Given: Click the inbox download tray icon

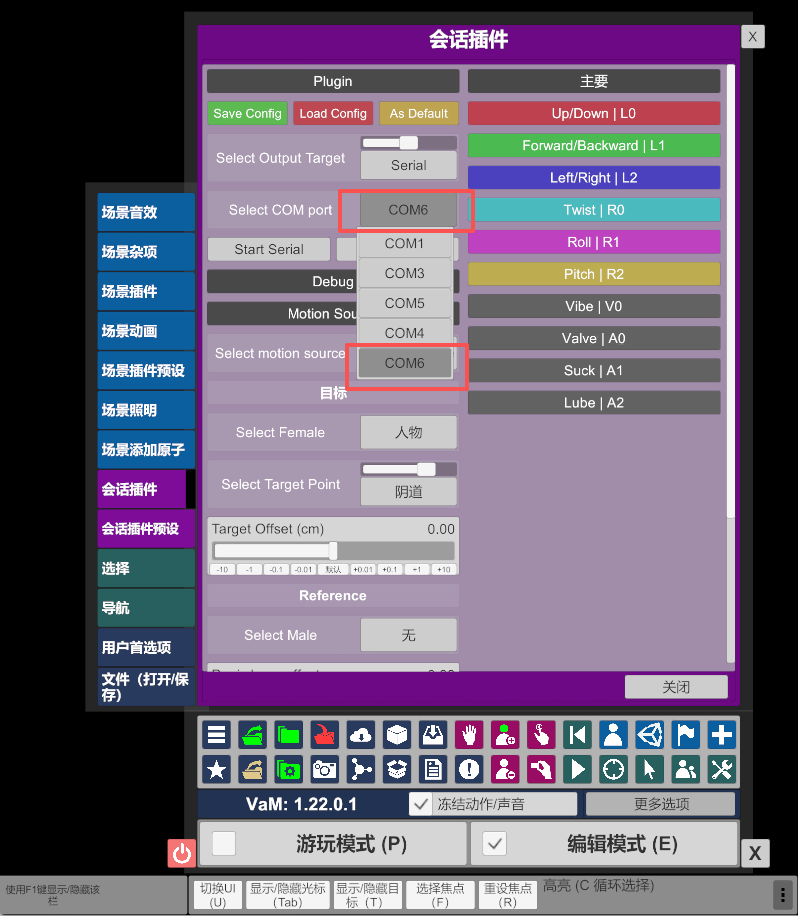Looking at the screenshot, I should (433, 734).
